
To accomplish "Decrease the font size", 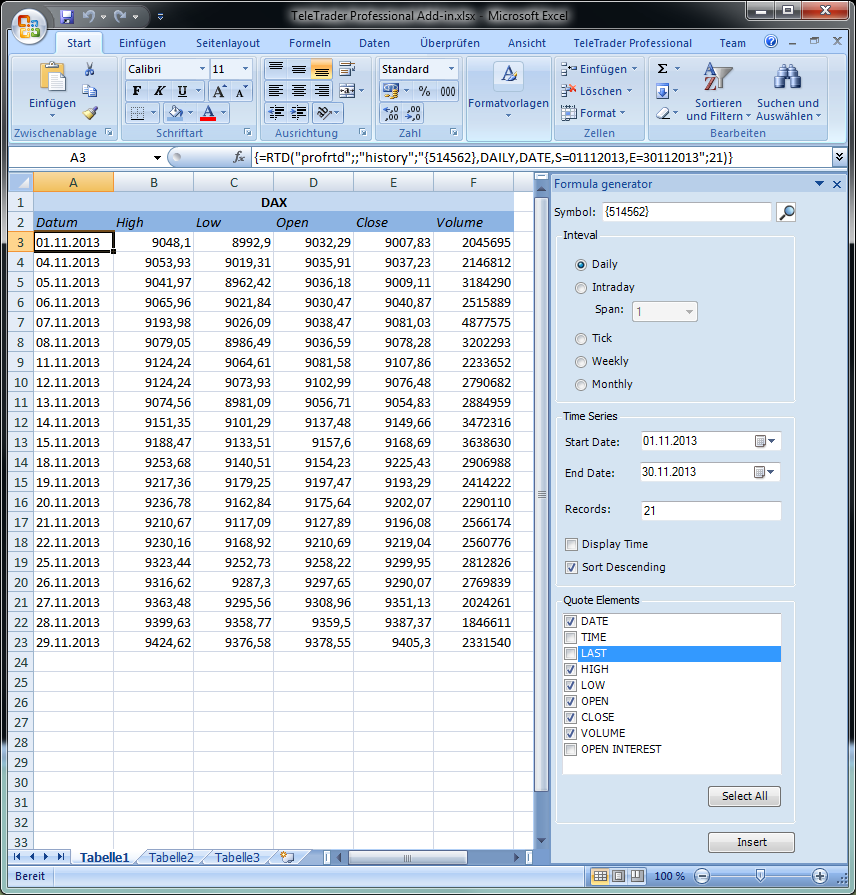I will (241, 91).
